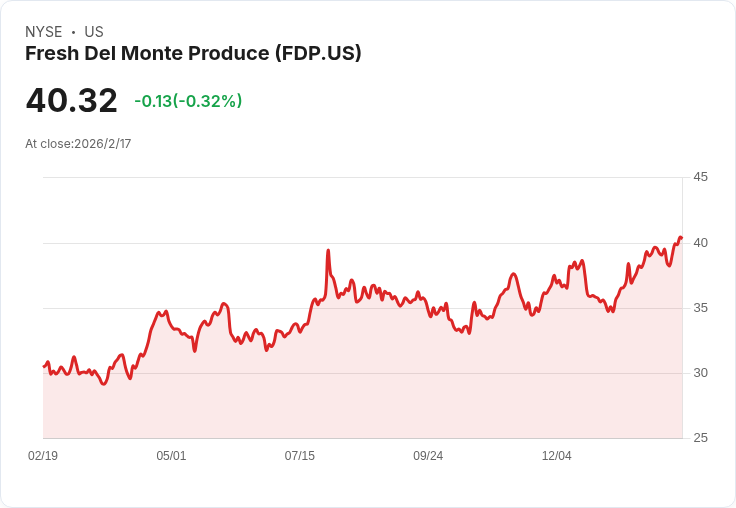Click the latest point at chart line's end

(681, 238)
